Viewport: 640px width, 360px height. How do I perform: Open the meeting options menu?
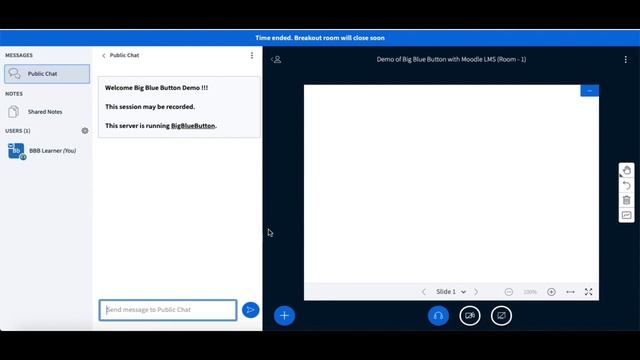click(626, 60)
